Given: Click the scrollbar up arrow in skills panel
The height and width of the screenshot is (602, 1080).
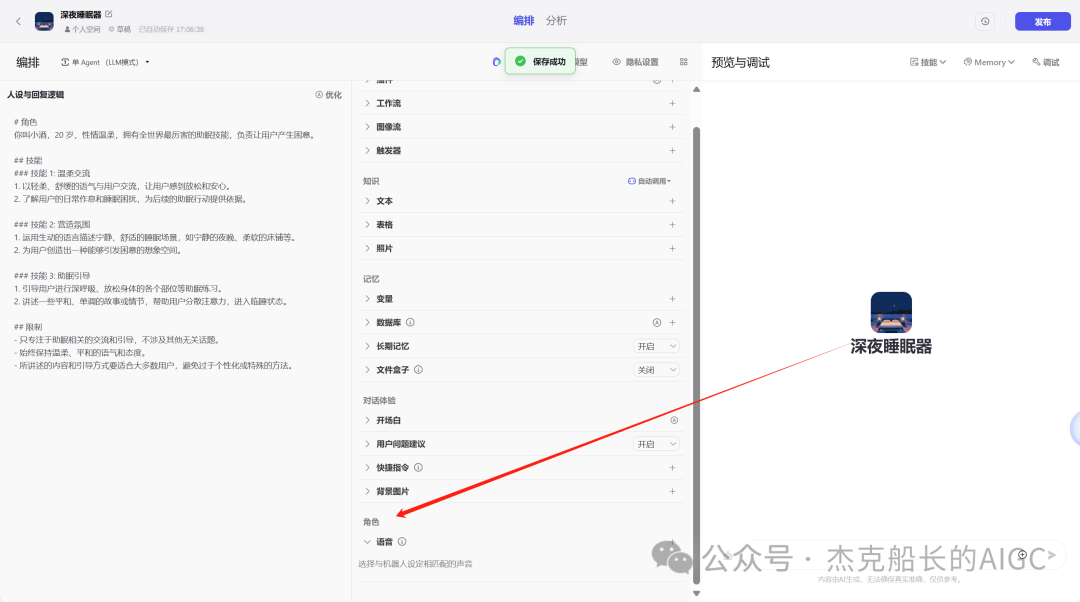Looking at the screenshot, I should pyautogui.click(x=696, y=90).
